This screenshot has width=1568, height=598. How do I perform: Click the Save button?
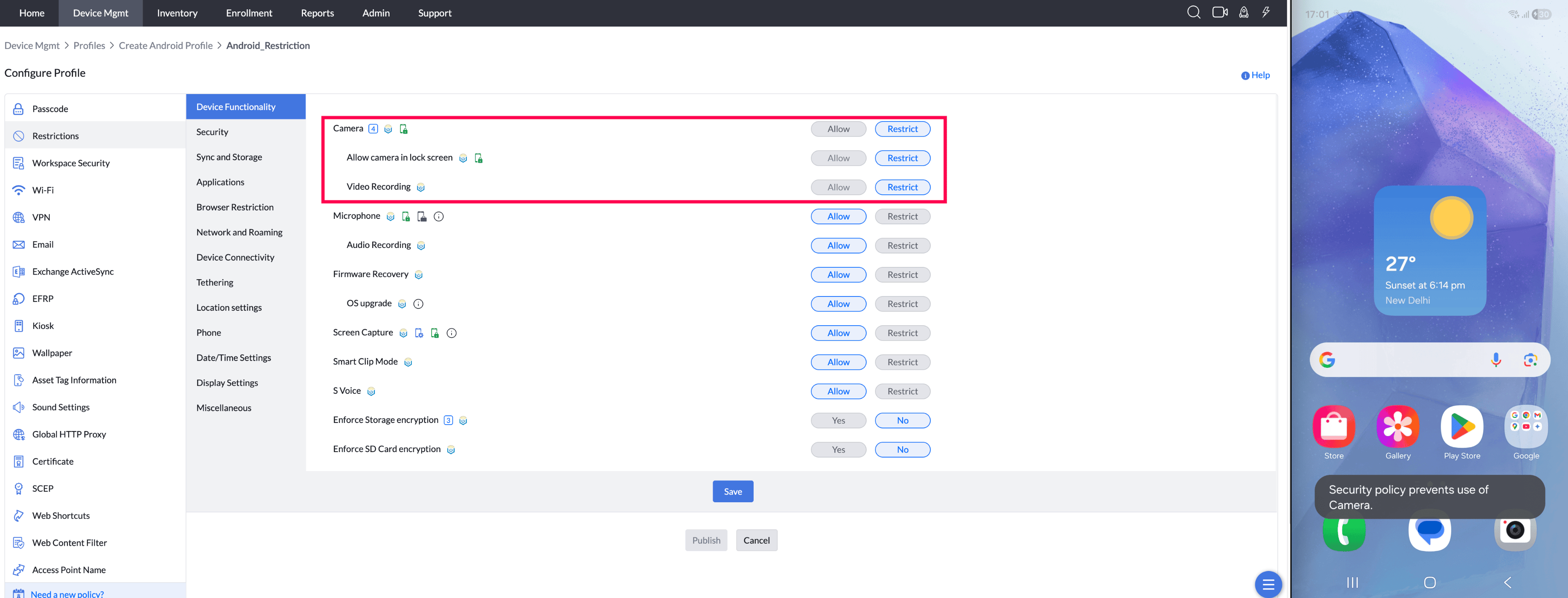coord(732,492)
